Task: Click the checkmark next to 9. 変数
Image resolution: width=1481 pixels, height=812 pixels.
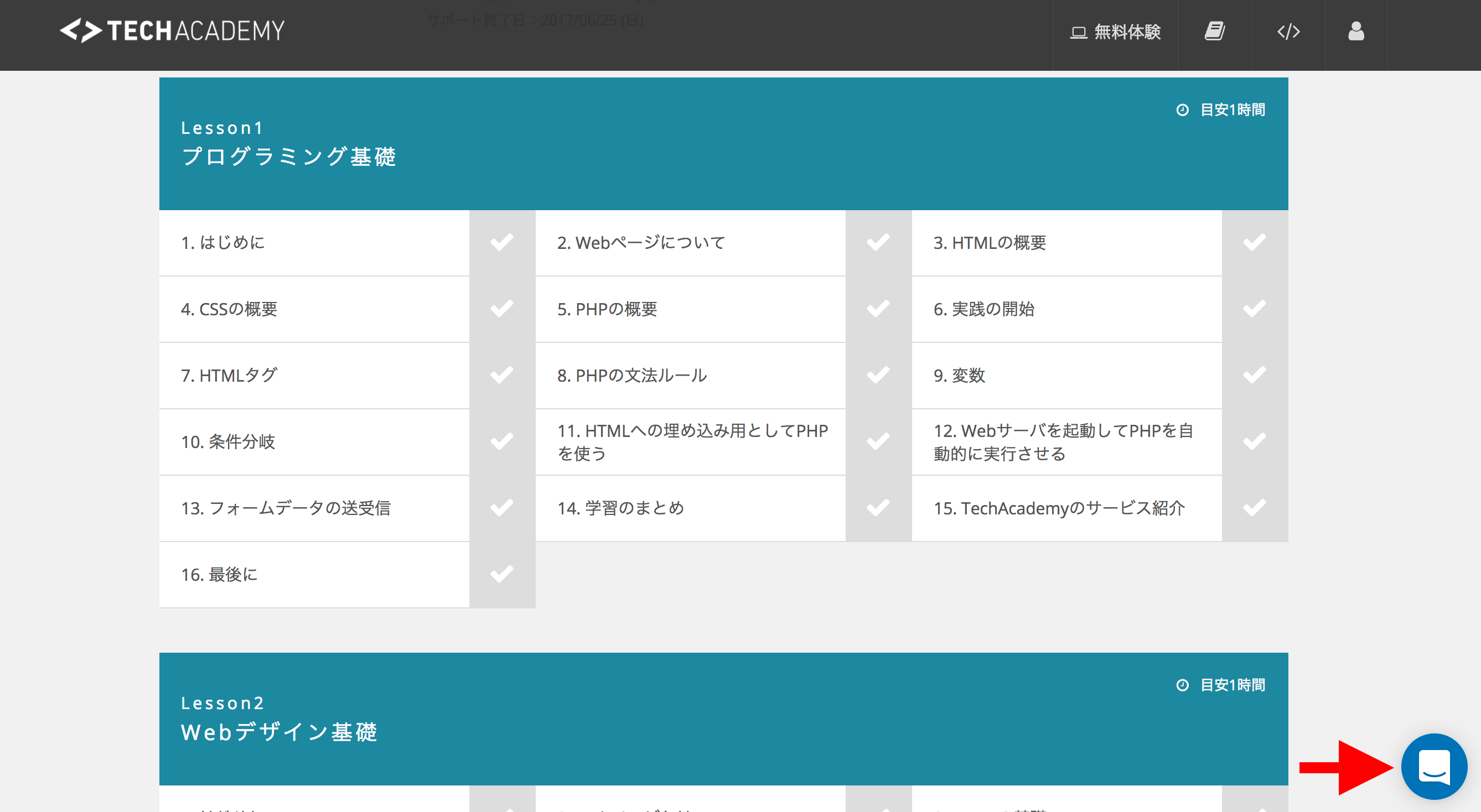Action: [1254, 375]
